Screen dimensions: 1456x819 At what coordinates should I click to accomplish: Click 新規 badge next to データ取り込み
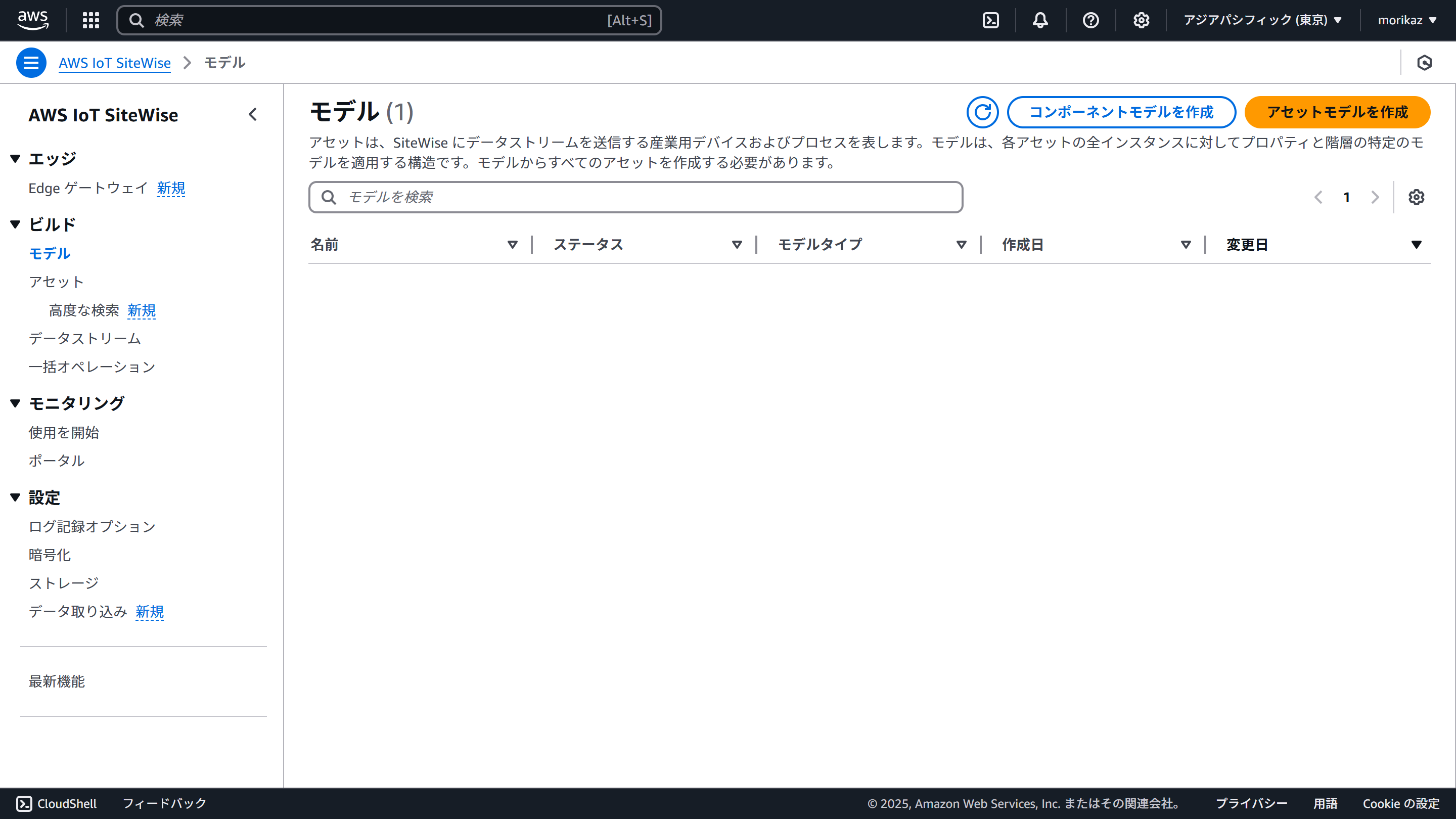[150, 612]
